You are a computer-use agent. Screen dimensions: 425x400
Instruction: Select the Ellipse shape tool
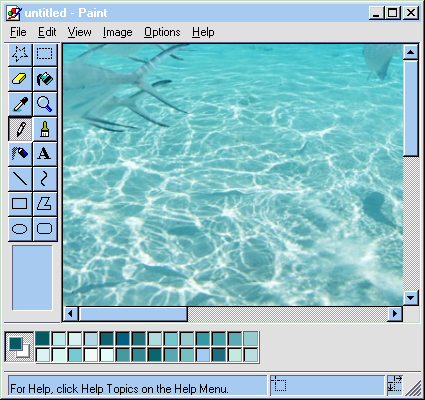[20, 229]
